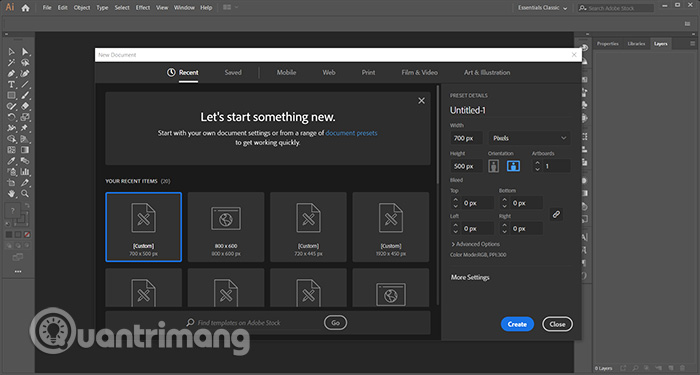Select the Perspective Grid tool
Image resolution: width=700 pixels, height=375 pixels.
25,139
